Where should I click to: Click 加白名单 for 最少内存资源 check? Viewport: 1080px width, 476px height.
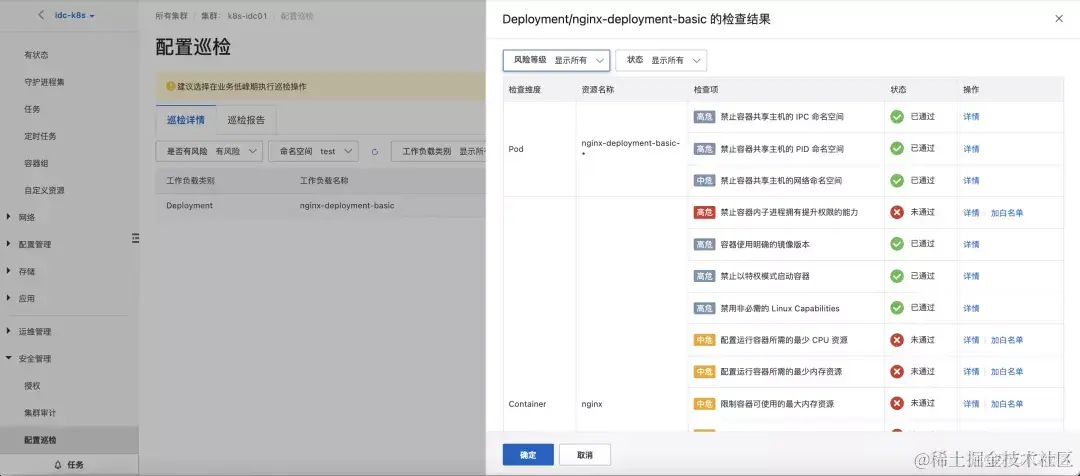tap(1007, 372)
